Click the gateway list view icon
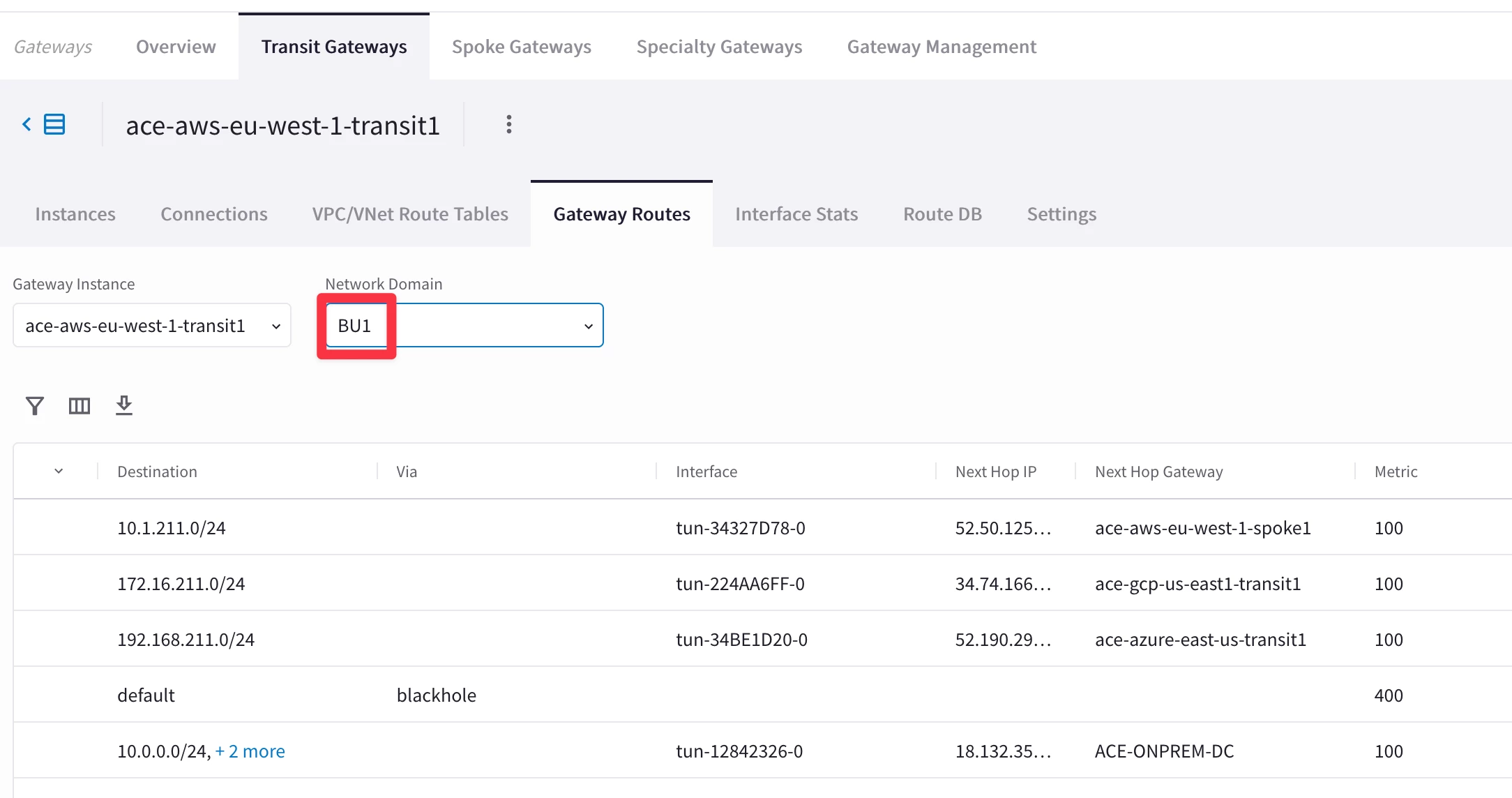The image size is (1512, 798). 54,125
